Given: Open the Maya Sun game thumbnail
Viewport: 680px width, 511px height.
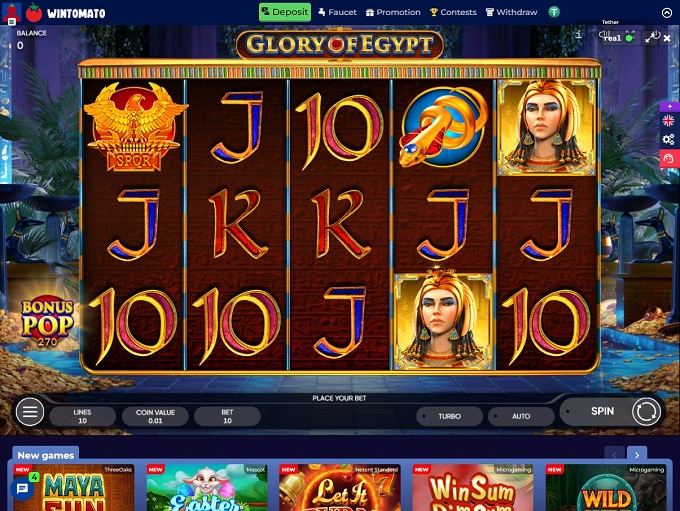Looking at the screenshot, I should click(x=74, y=487).
